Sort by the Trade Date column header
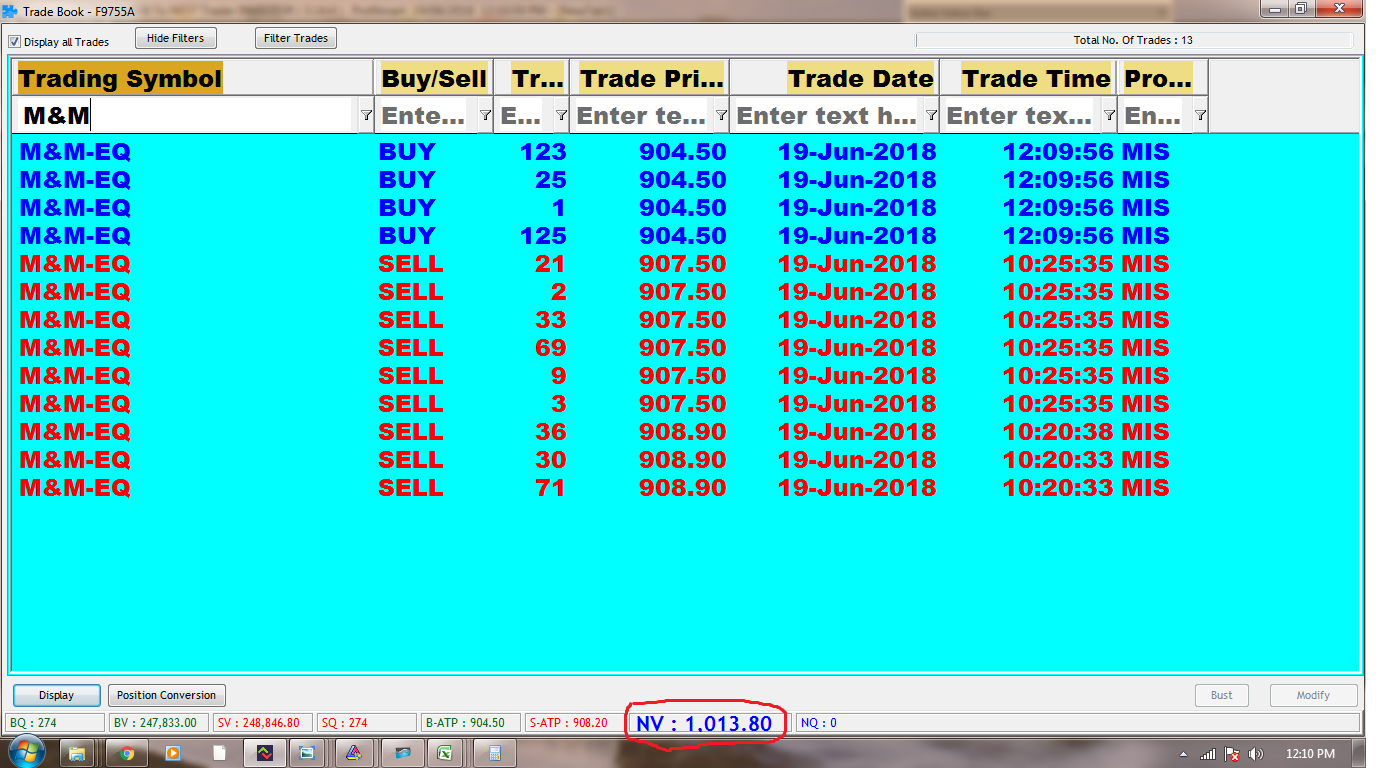The height and width of the screenshot is (768, 1380). click(x=835, y=78)
